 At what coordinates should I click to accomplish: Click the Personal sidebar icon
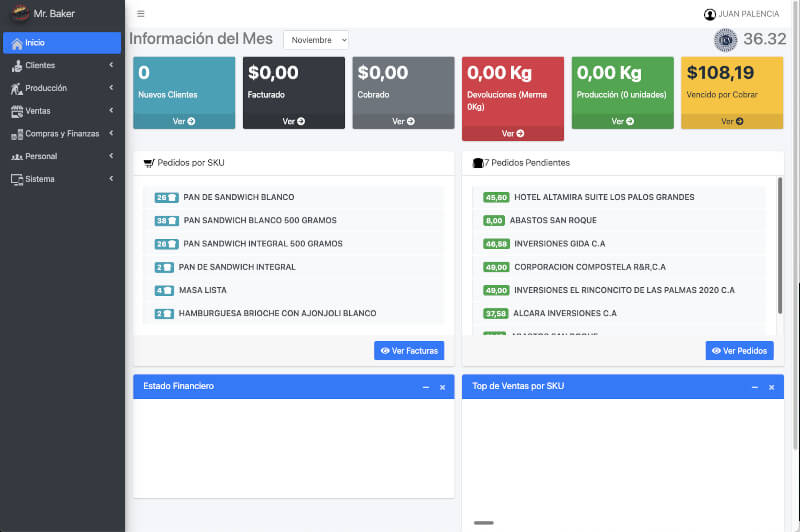tap(17, 157)
